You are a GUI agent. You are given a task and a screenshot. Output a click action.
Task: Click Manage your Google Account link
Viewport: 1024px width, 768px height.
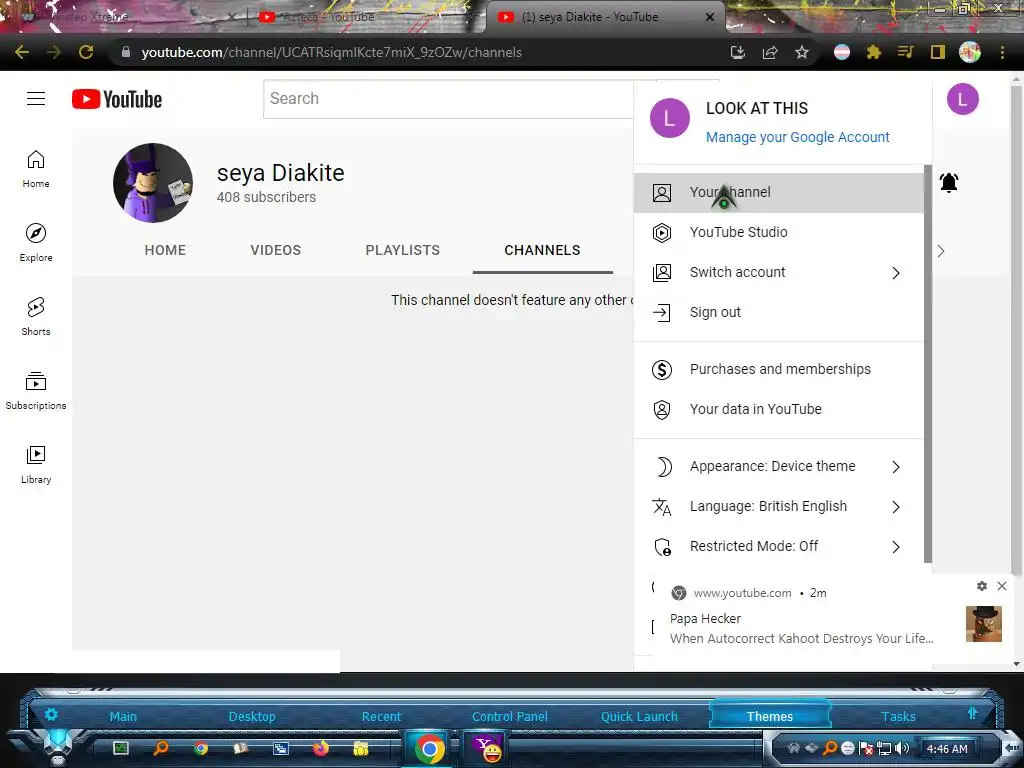(x=797, y=137)
